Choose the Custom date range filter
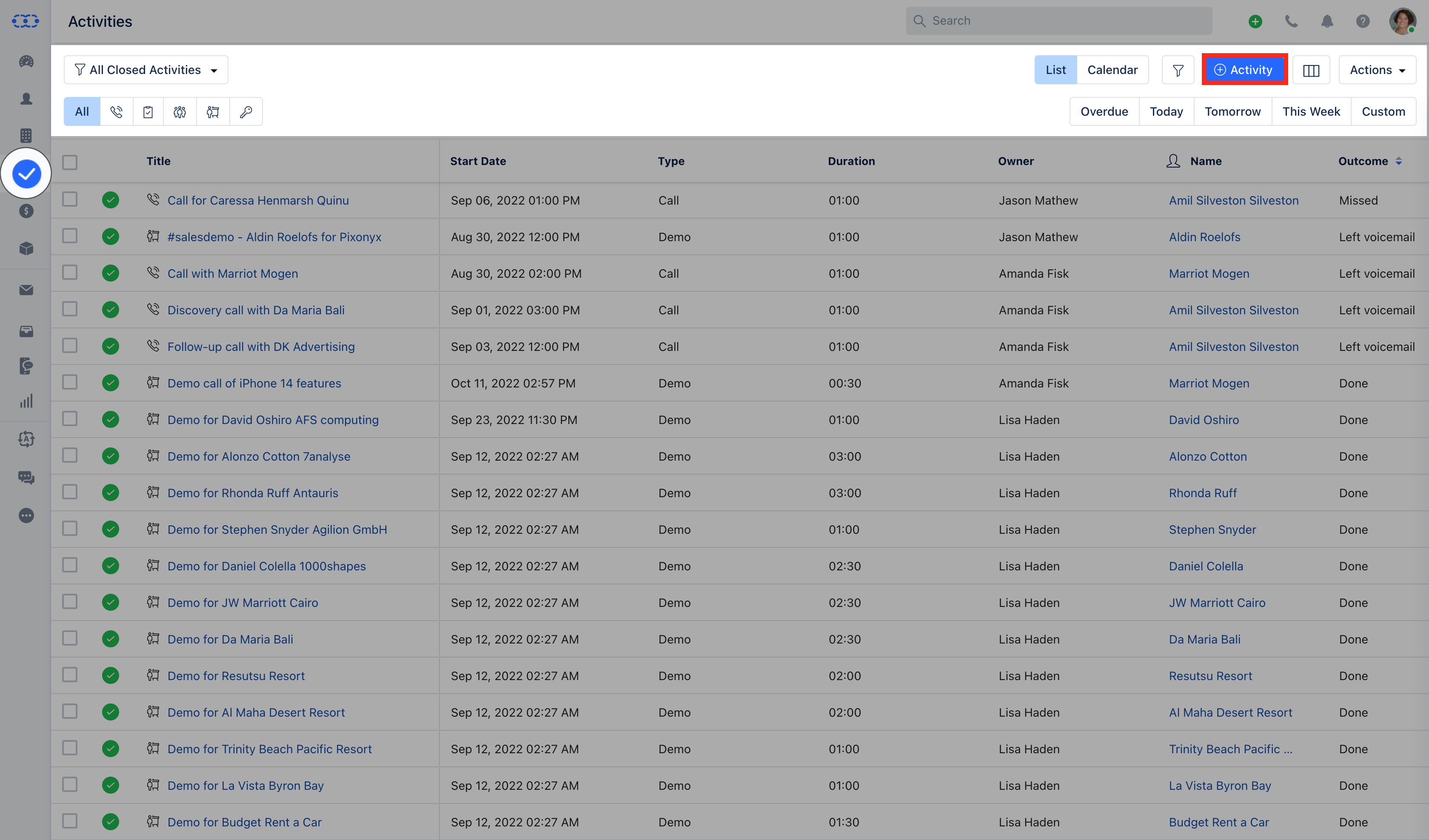The height and width of the screenshot is (840, 1429). (1383, 112)
